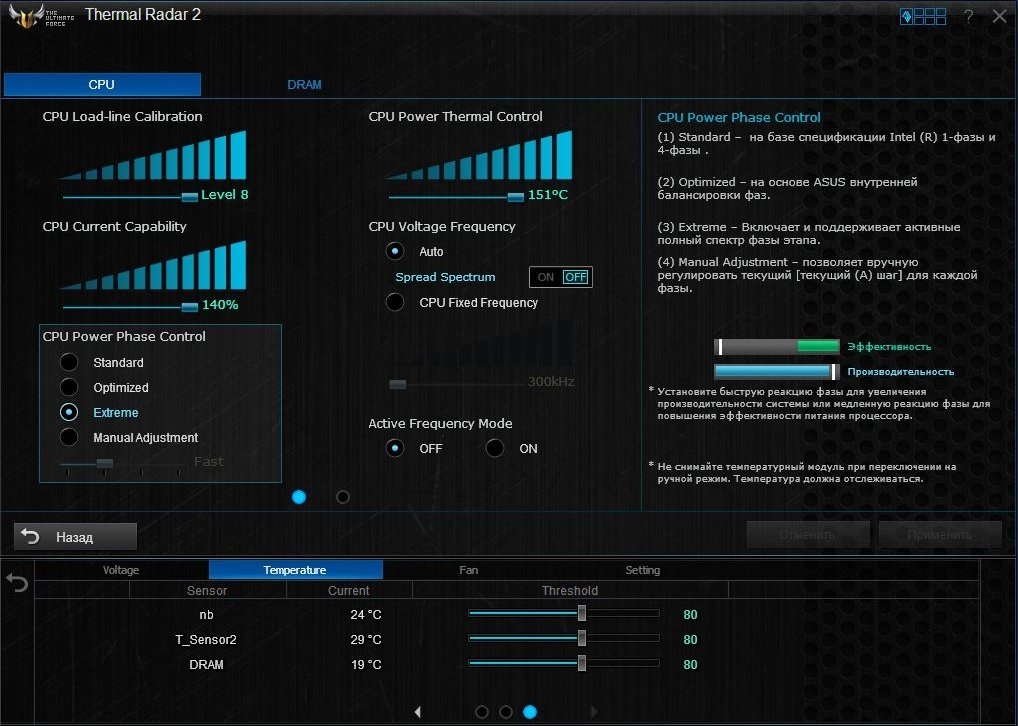The height and width of the screenshot is (726, 1018).
Task: Adjust CPU Load-line Calibration slider handle
Action: point(190,197)
